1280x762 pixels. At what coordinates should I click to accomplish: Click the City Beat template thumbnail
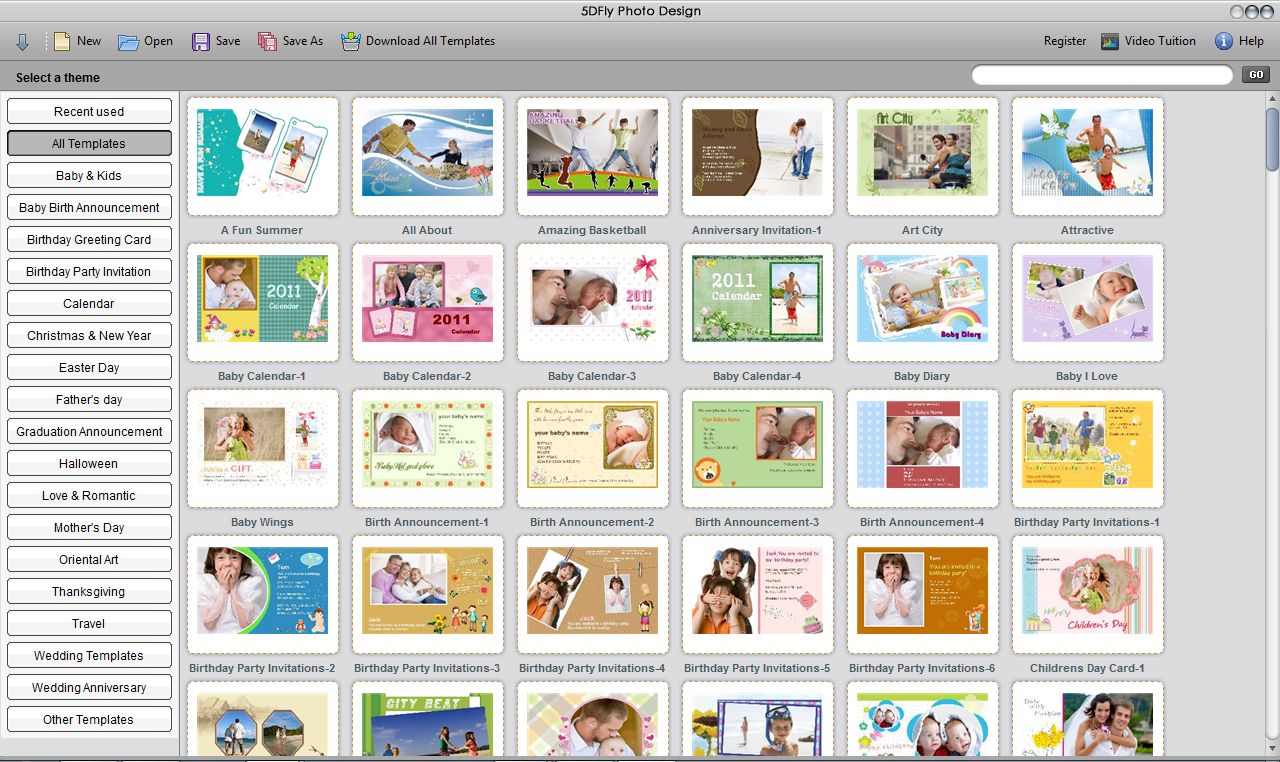(x=428, y=719)
